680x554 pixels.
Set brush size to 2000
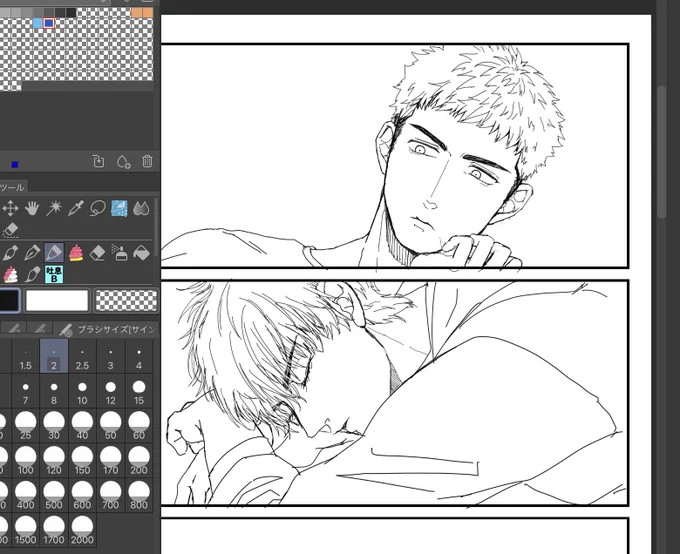point(82,530)
